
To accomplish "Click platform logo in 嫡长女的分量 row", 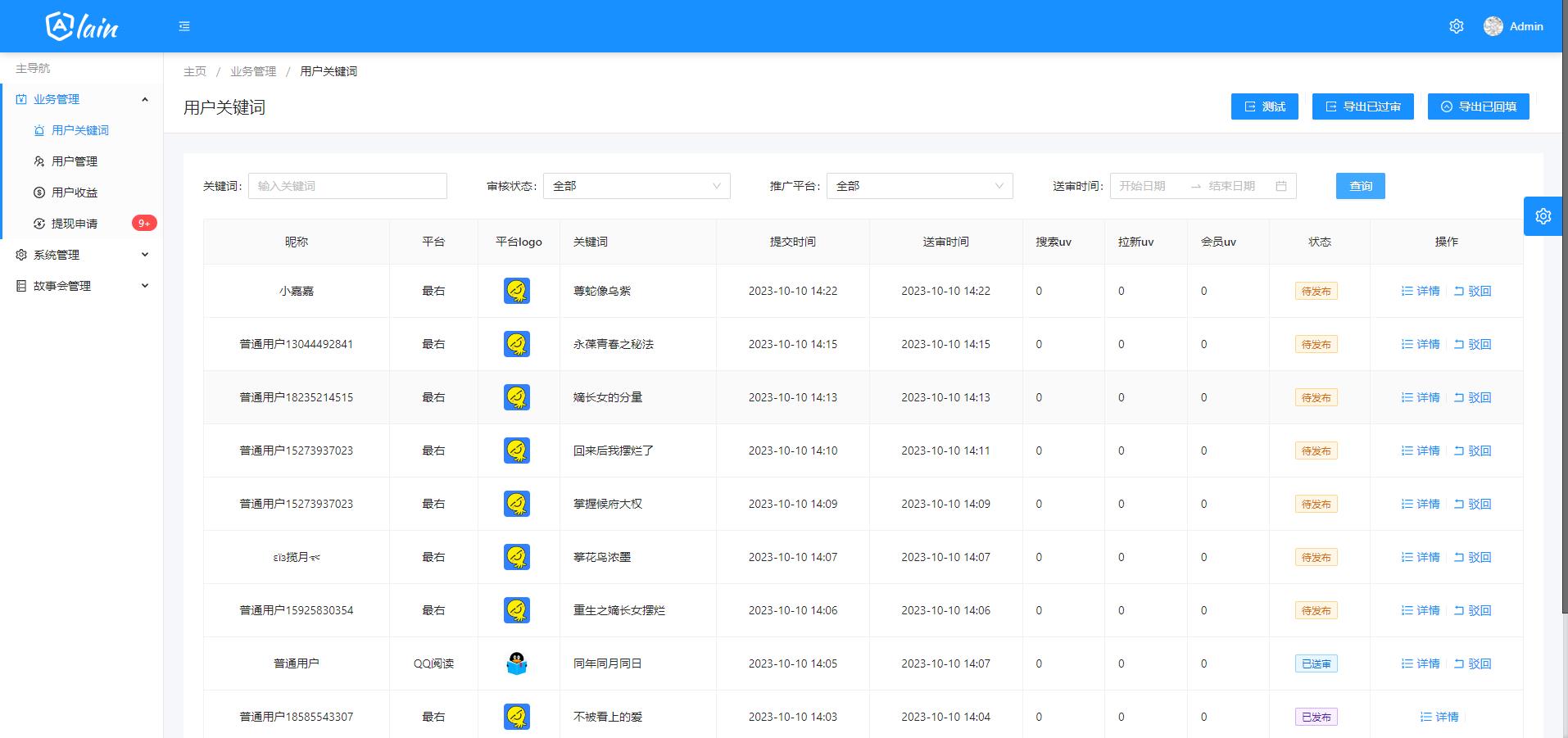I will pos(517,397).
